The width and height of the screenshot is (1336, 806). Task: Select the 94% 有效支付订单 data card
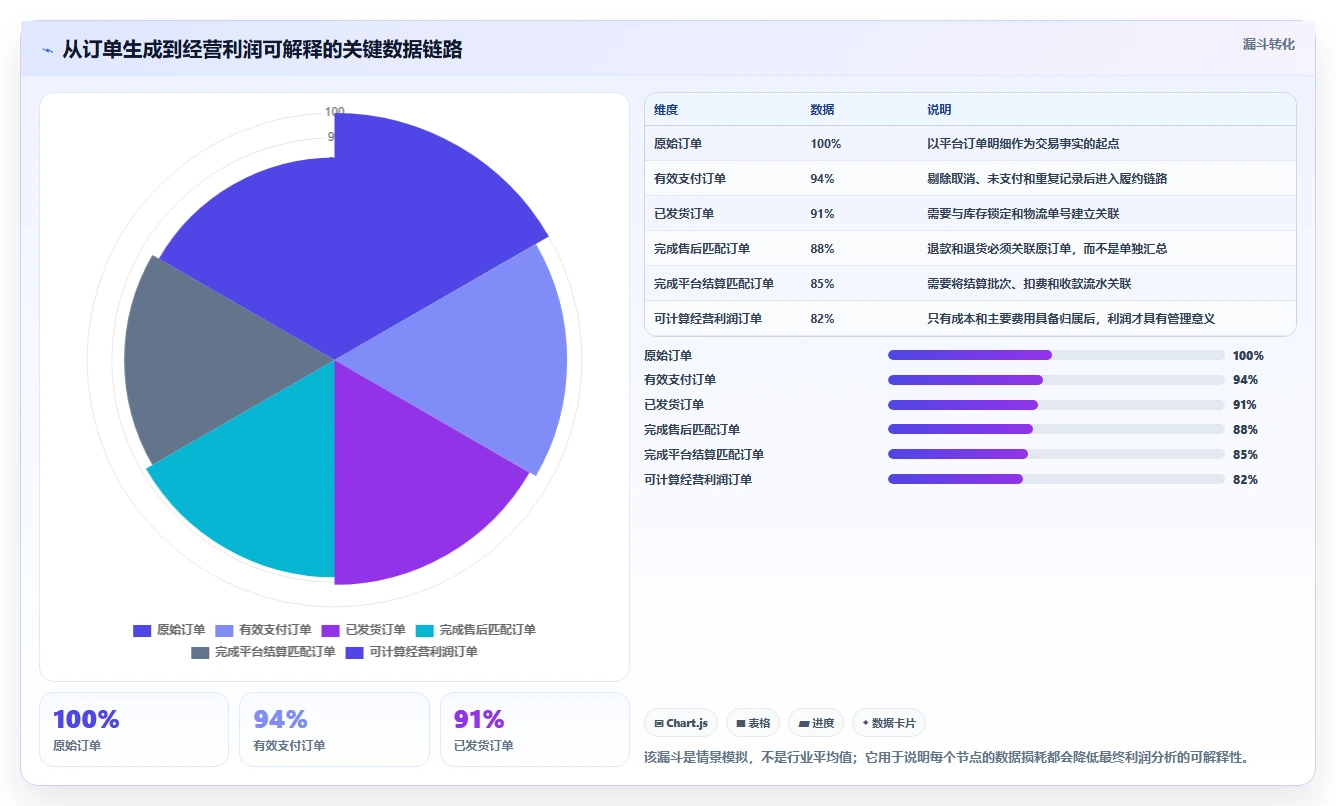[334, 730]
